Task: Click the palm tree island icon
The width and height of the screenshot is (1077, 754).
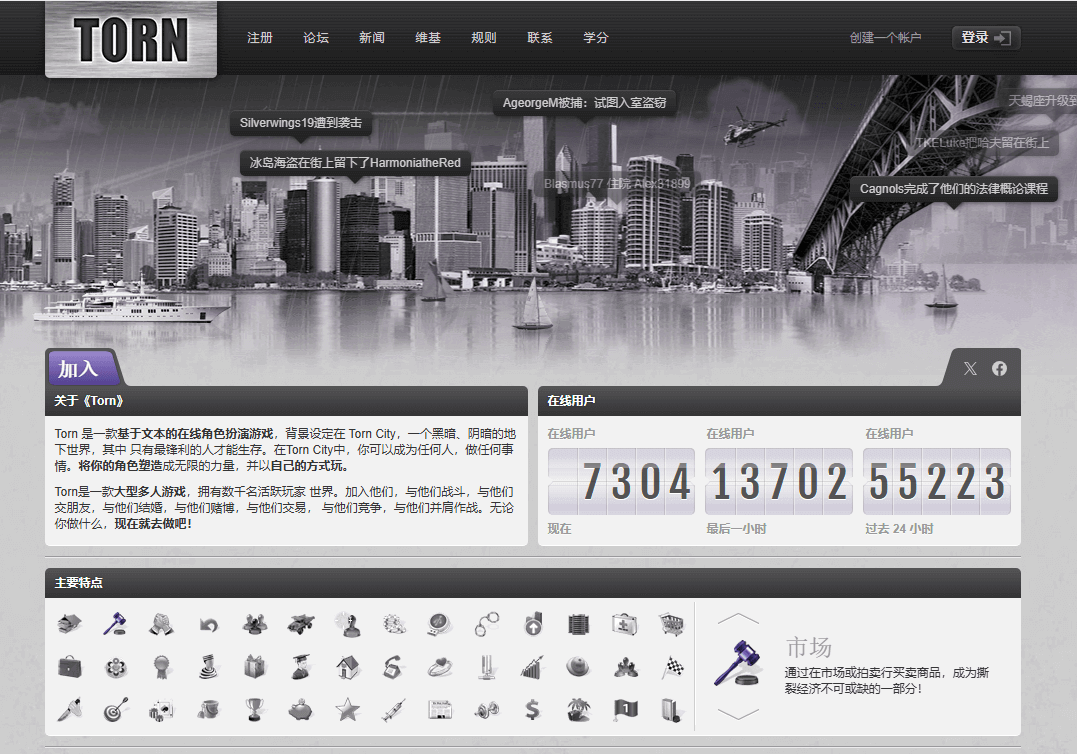Action: coord(579,709)
